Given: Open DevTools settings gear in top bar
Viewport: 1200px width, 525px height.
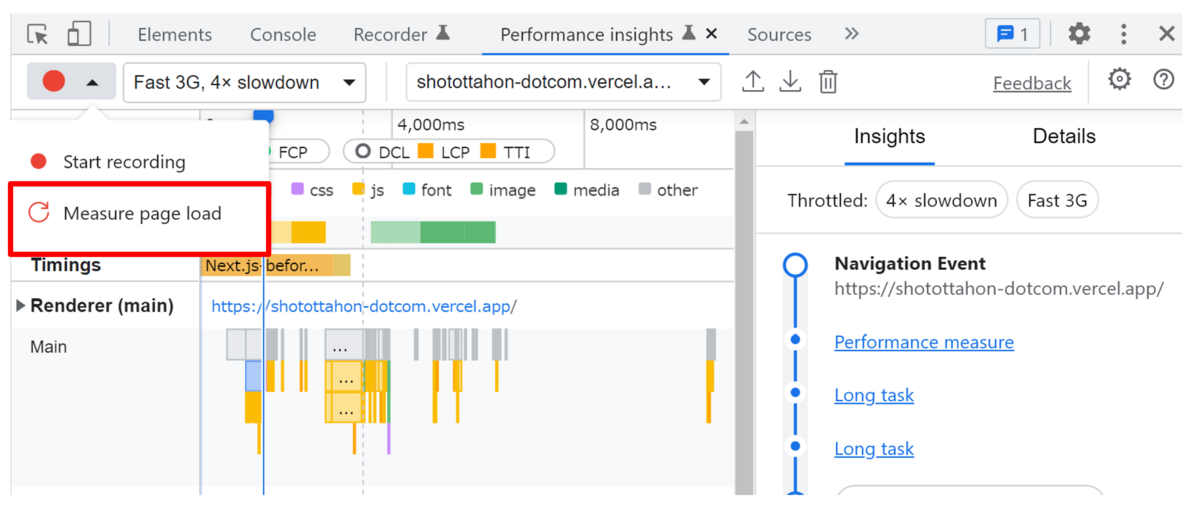Looking at the screenshot, I should (x=1079, y=34).
